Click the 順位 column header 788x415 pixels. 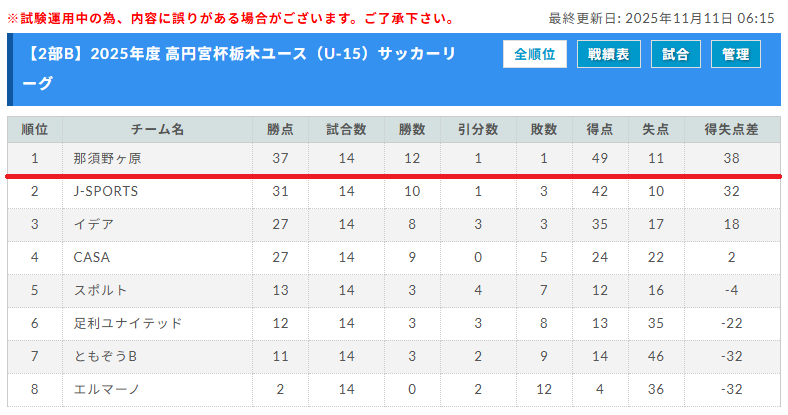point(34,129)
